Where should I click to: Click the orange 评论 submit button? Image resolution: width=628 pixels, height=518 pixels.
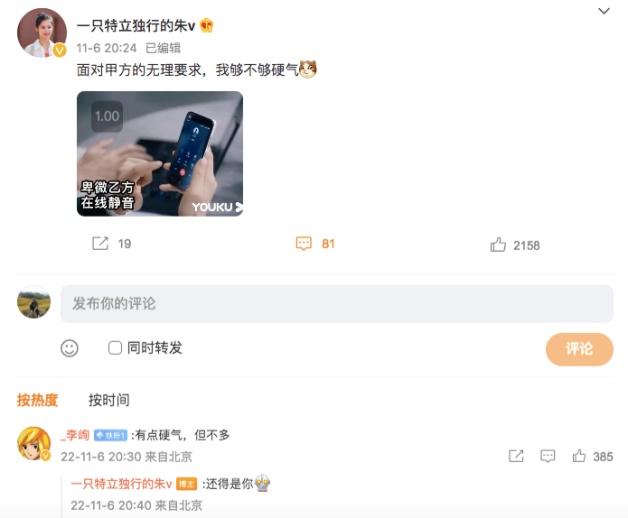pos(579,349)
